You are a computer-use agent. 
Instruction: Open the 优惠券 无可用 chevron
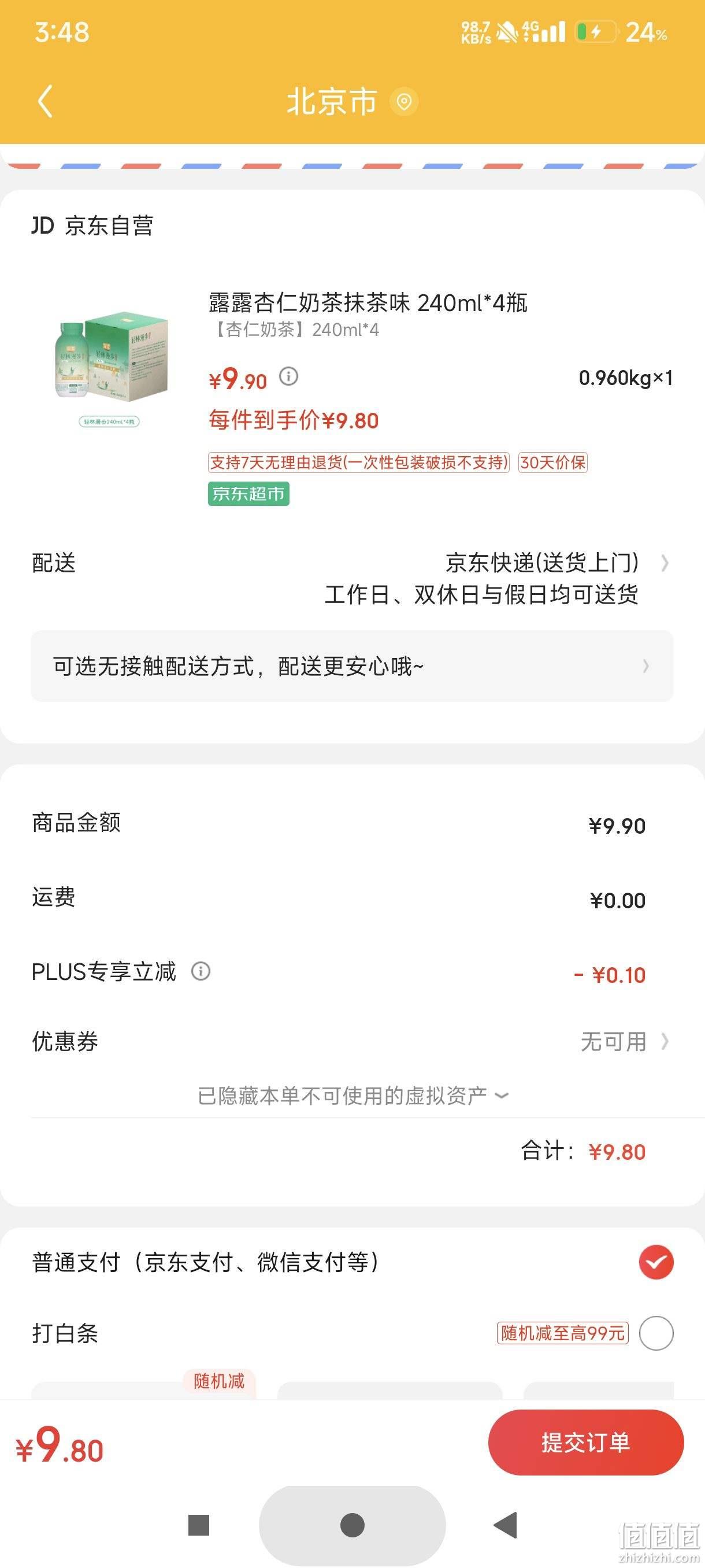[665, 1041]
